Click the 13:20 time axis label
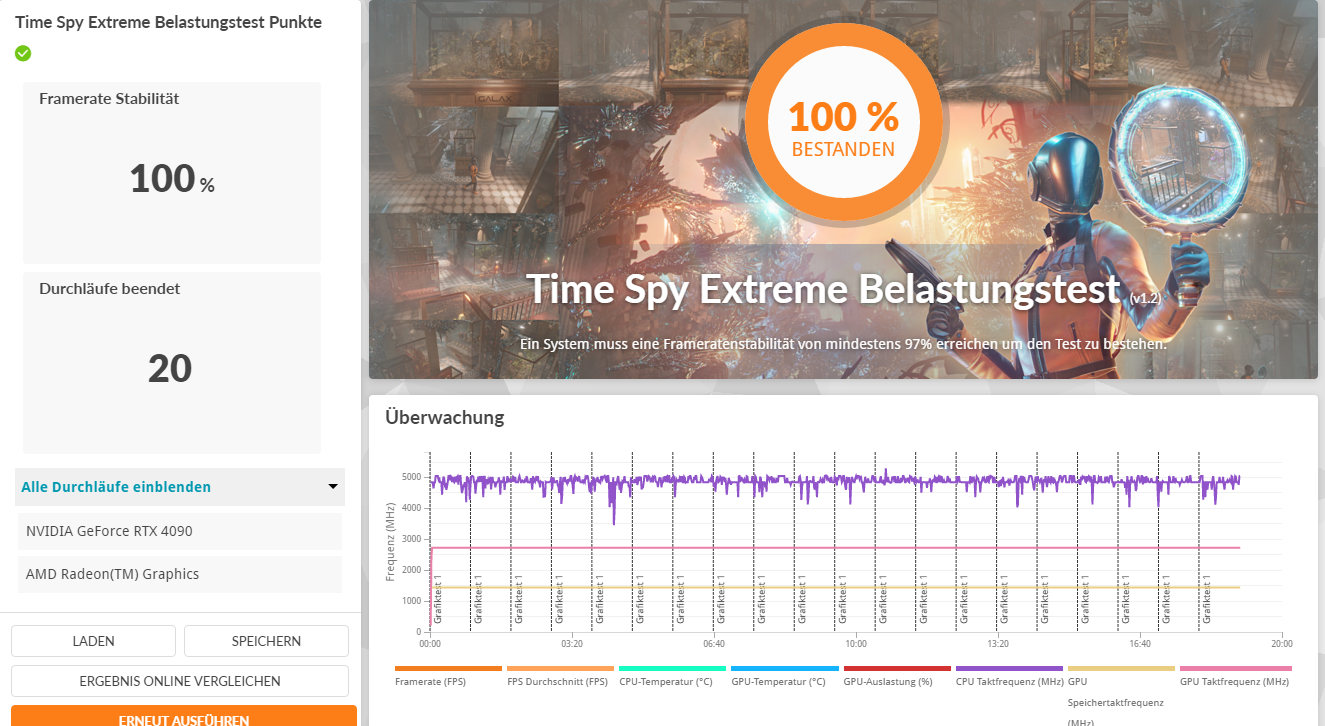 coord(997,644)
